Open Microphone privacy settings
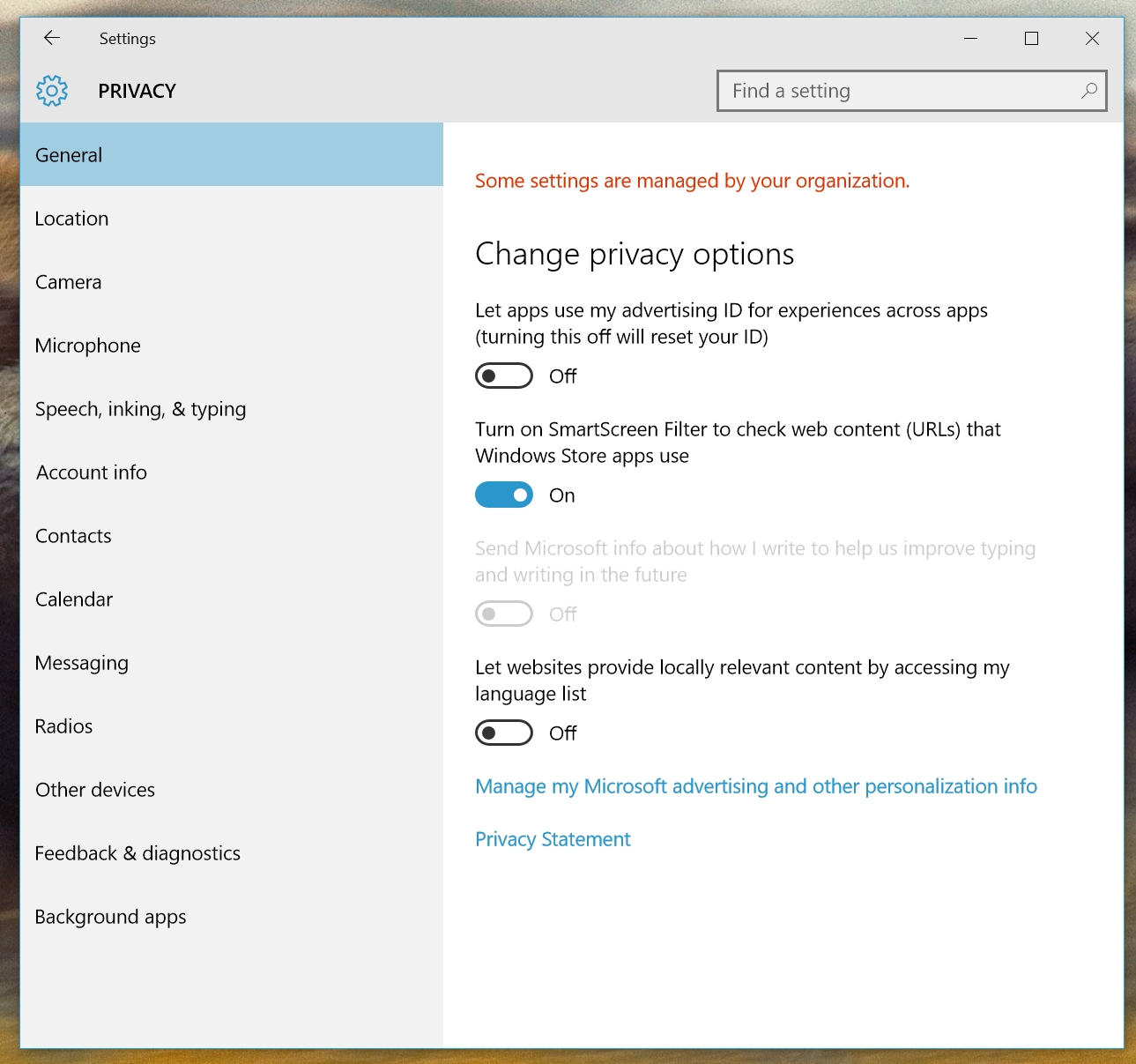 pyautogui.click(x=232, y=346)
